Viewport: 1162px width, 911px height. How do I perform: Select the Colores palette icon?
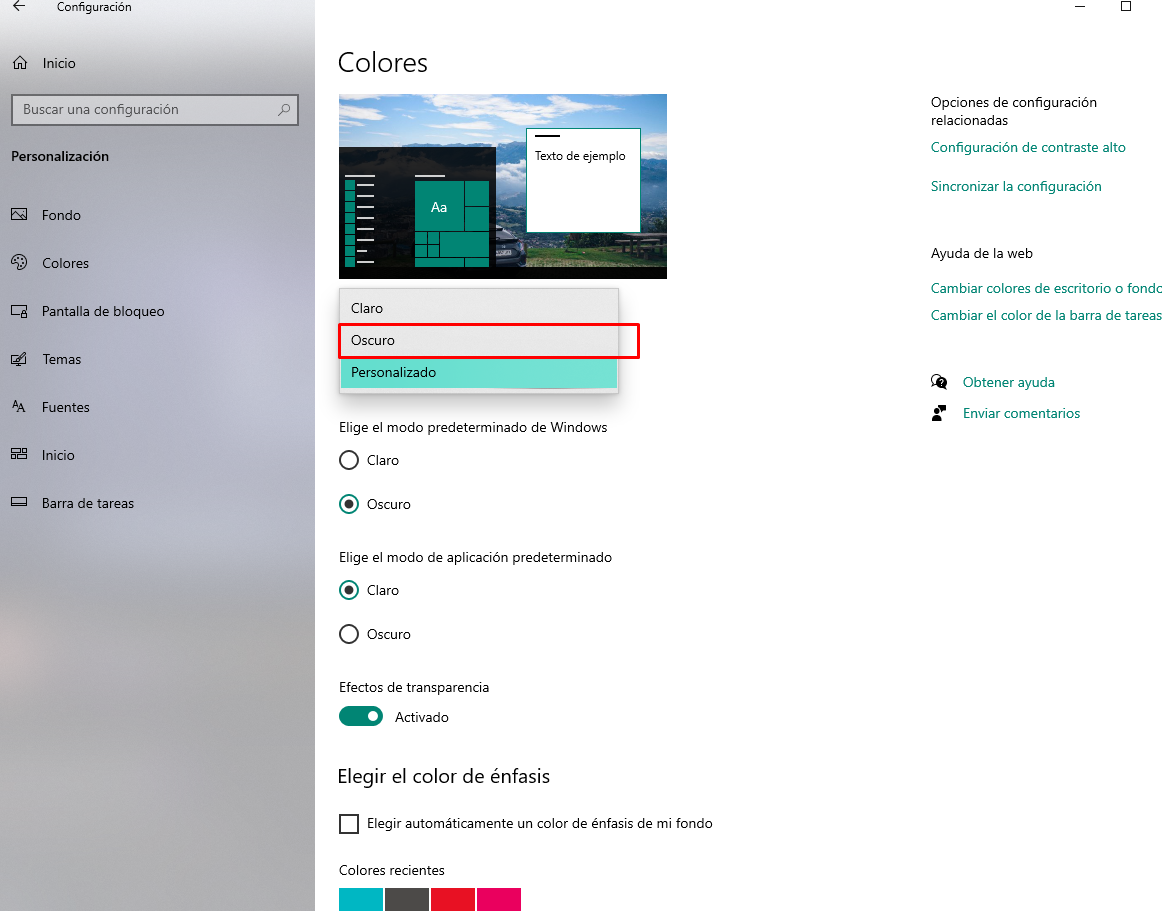[19, 263]
